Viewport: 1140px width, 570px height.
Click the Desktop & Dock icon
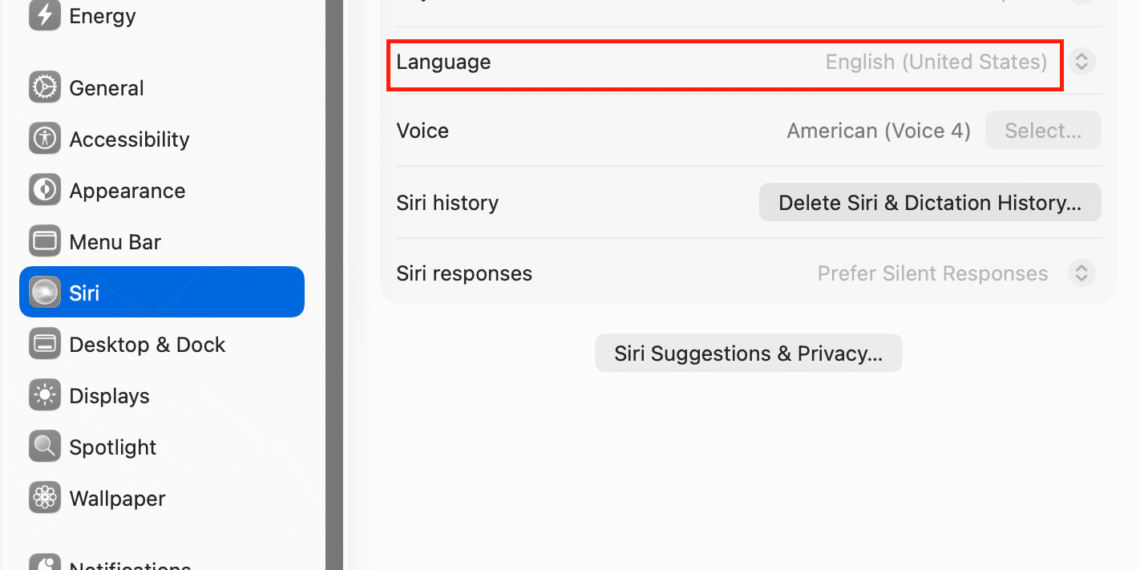[x=44, y=345]
